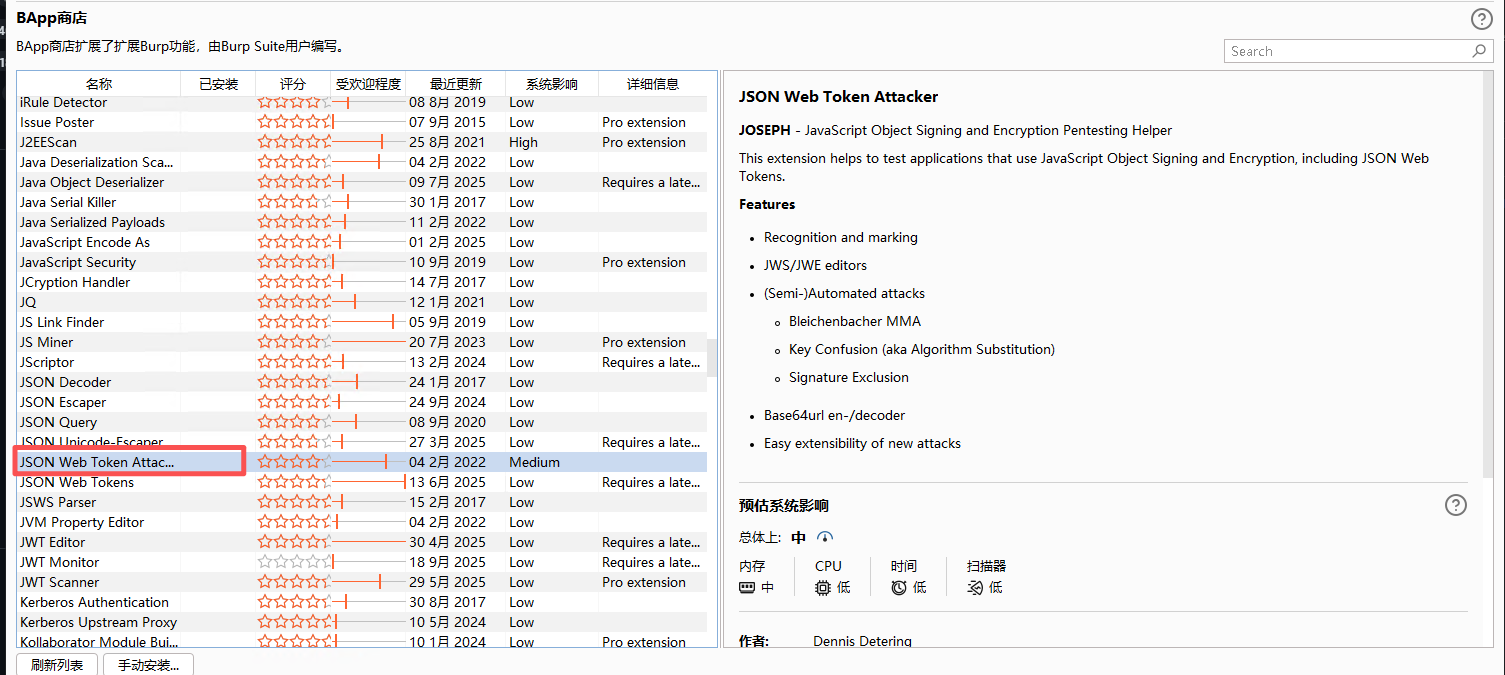This screenshot has height=675, width=1505.
Task: Select JWT Scanner extension
Action: point(362,582)
